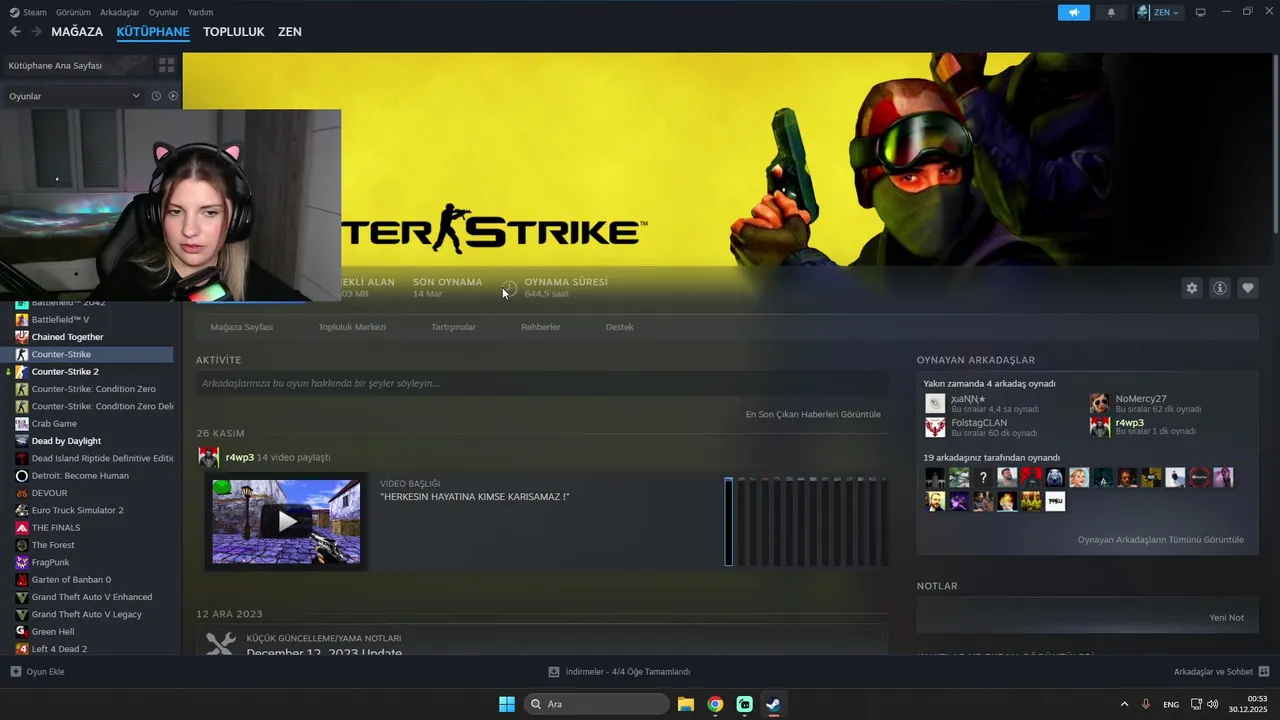Screen dimensions: 1280x720
Task: Click the Green Hell game icon
Action: tap(22, 632)
